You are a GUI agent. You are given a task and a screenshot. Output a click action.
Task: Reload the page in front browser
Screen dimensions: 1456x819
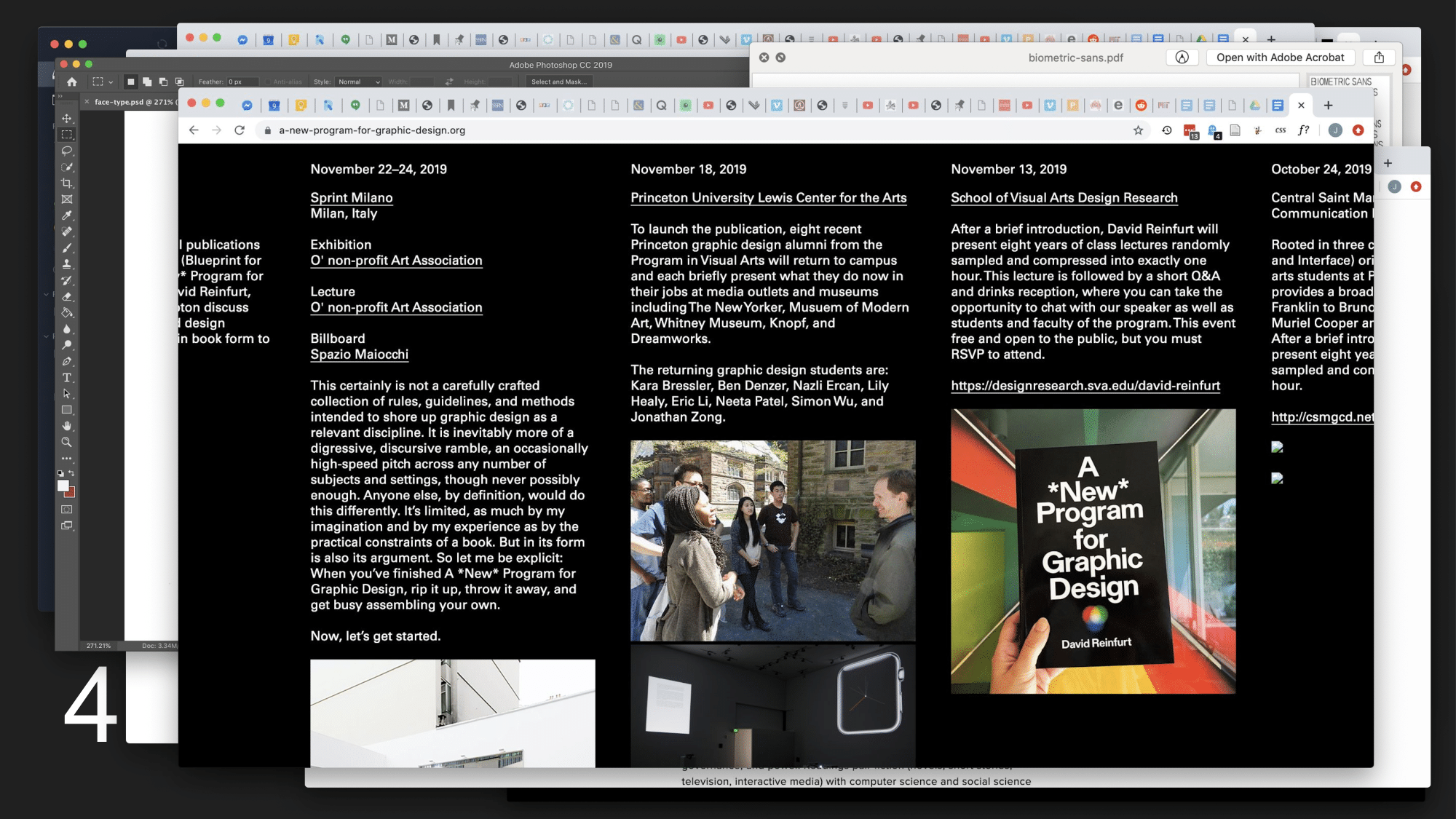tap(240, 130)
